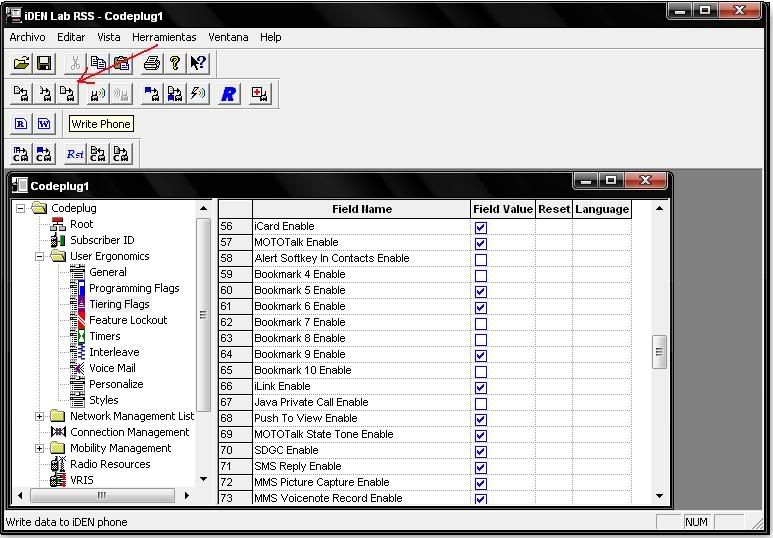Screen dimensions: 773x538
Task: Enable the Bookmark 4 Enable checkbox
Action: click(x=481, y=276)
